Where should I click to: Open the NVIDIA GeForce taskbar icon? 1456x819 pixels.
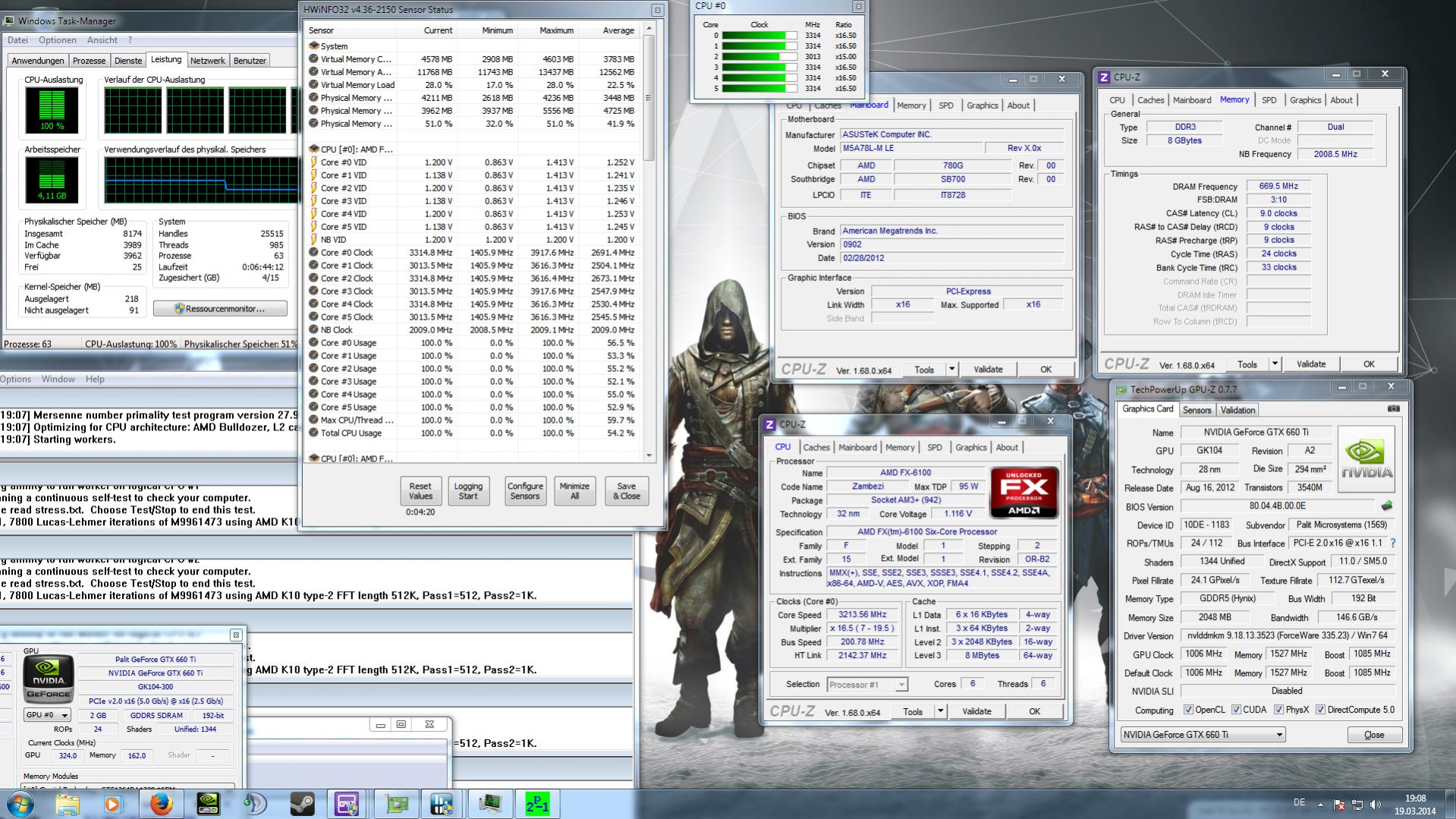208,805
